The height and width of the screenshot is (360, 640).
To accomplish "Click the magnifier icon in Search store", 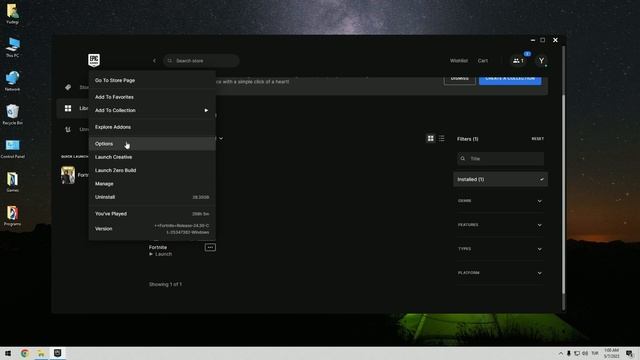I will [170, 61].
